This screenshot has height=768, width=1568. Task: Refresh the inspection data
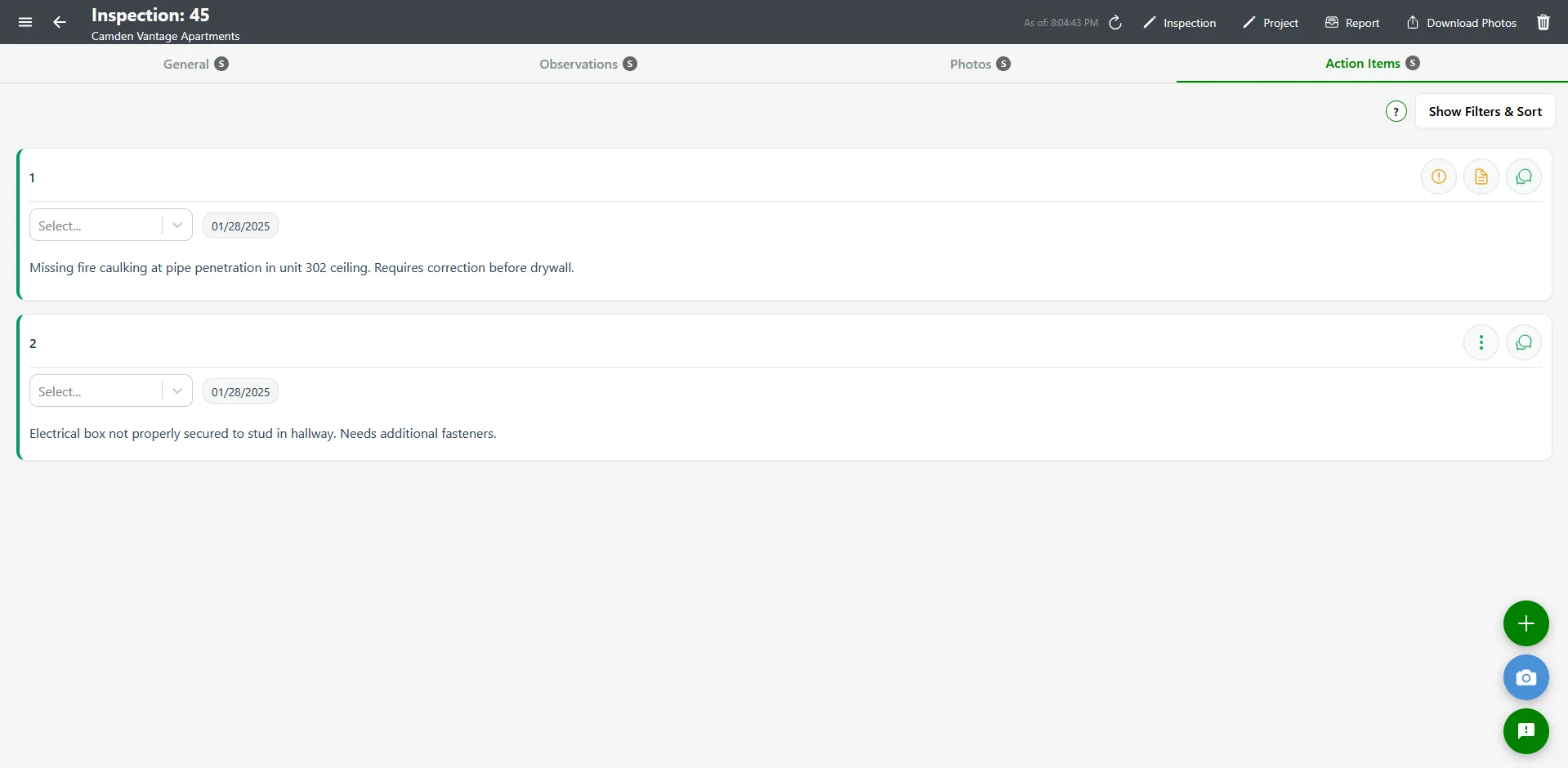pos(1115,23)
